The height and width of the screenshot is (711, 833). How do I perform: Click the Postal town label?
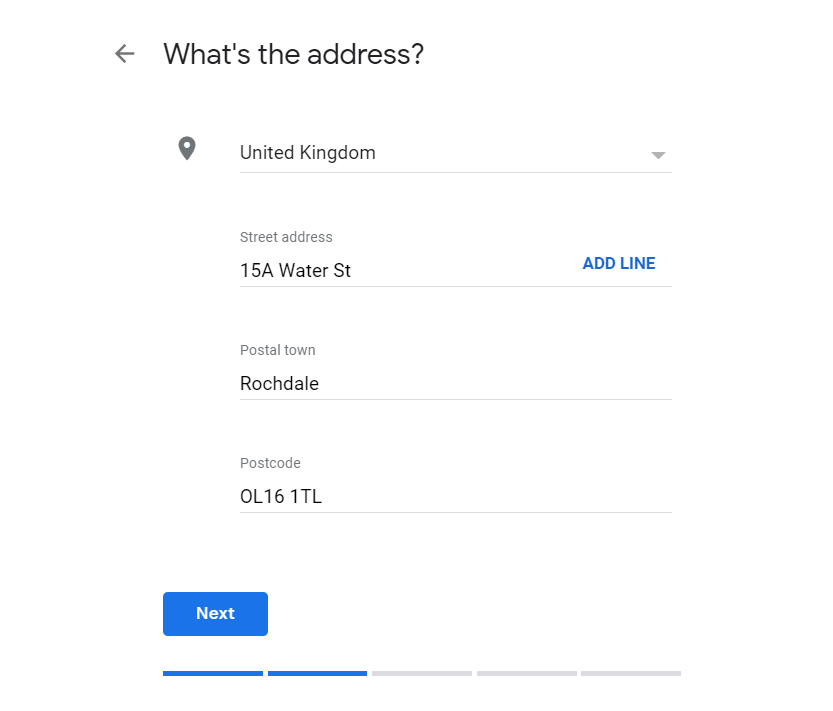point(278,350)
